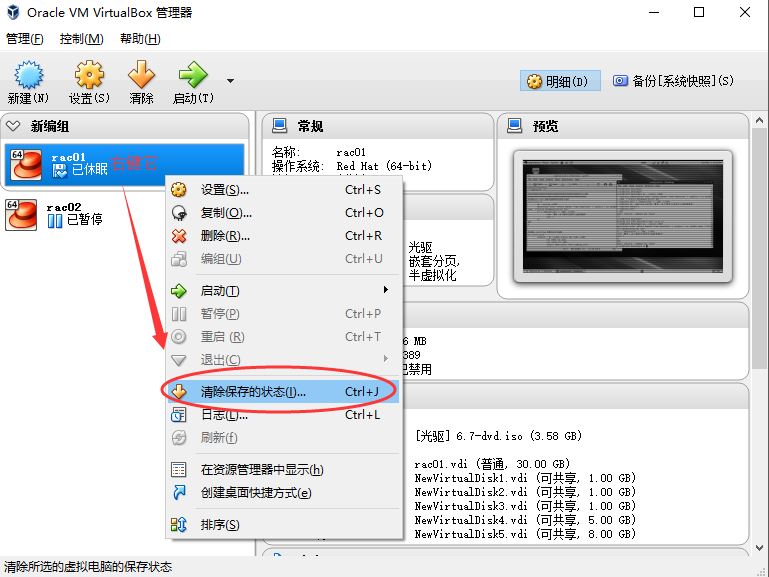Switch to Snapshots (备份[系统快照]) view
Image resolution: width=769 pixels, height=577 pixels.
674,81
